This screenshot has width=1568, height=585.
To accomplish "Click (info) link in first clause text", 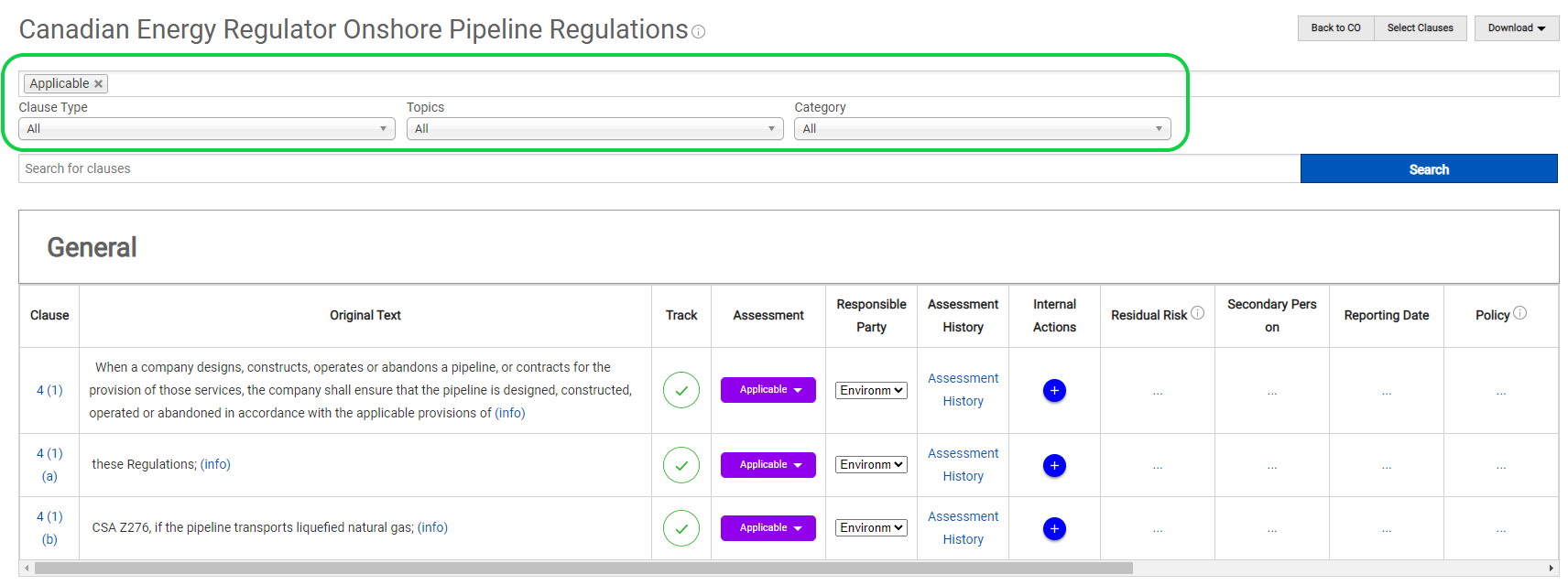I will 510,413.
